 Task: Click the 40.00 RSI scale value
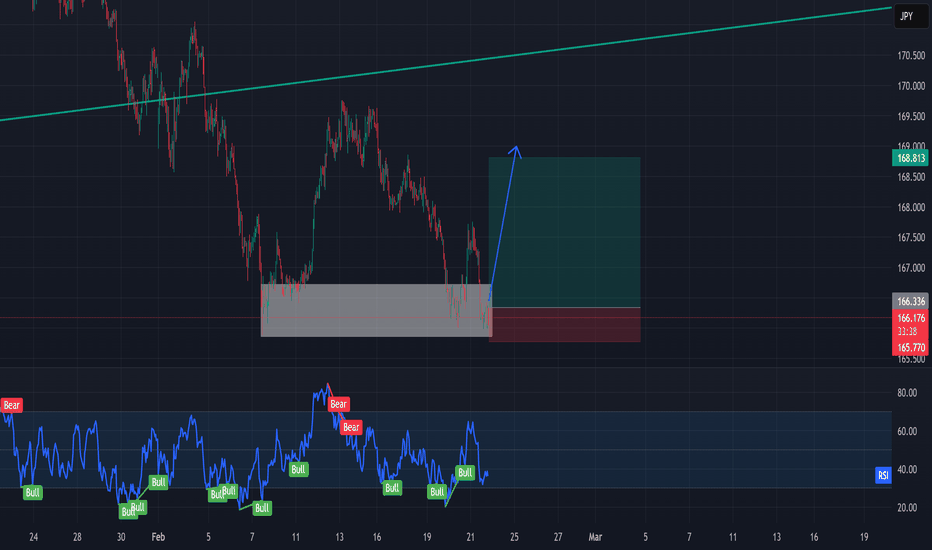[907, 470]
